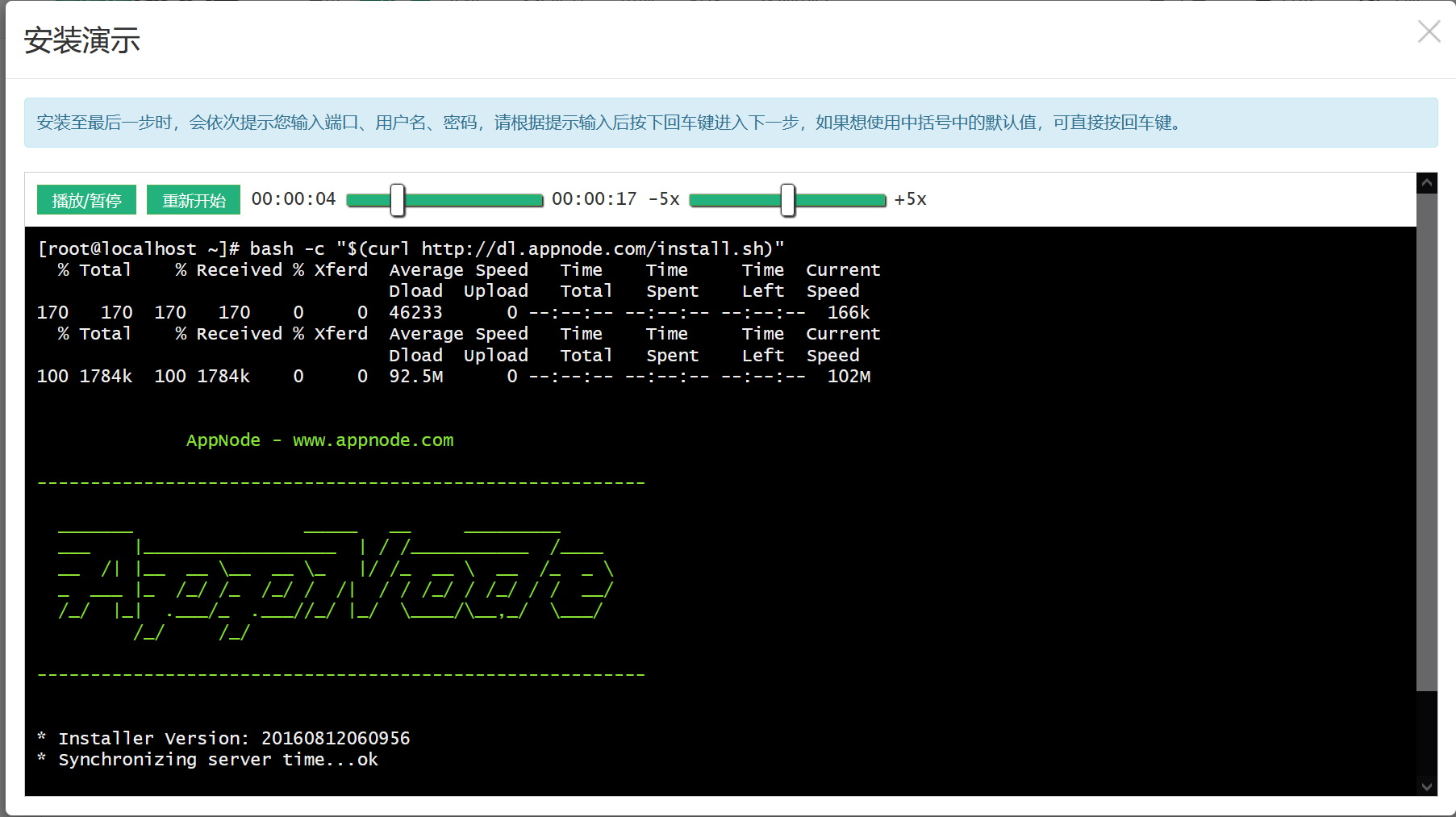
Task: Click the scrollbar down arrow
Action: coord(1427,786)
